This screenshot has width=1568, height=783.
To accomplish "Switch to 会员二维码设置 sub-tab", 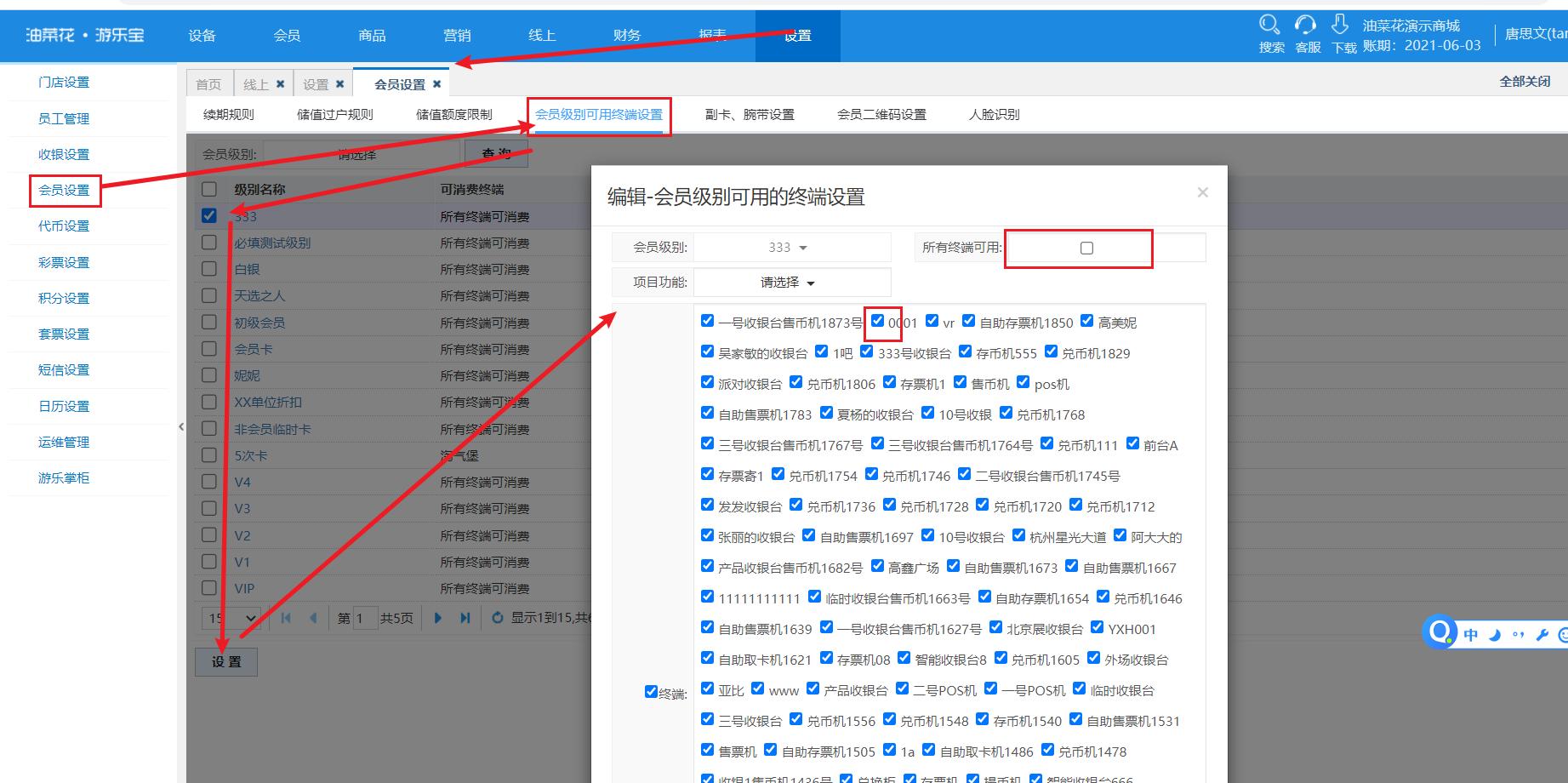I will (881, 114).
